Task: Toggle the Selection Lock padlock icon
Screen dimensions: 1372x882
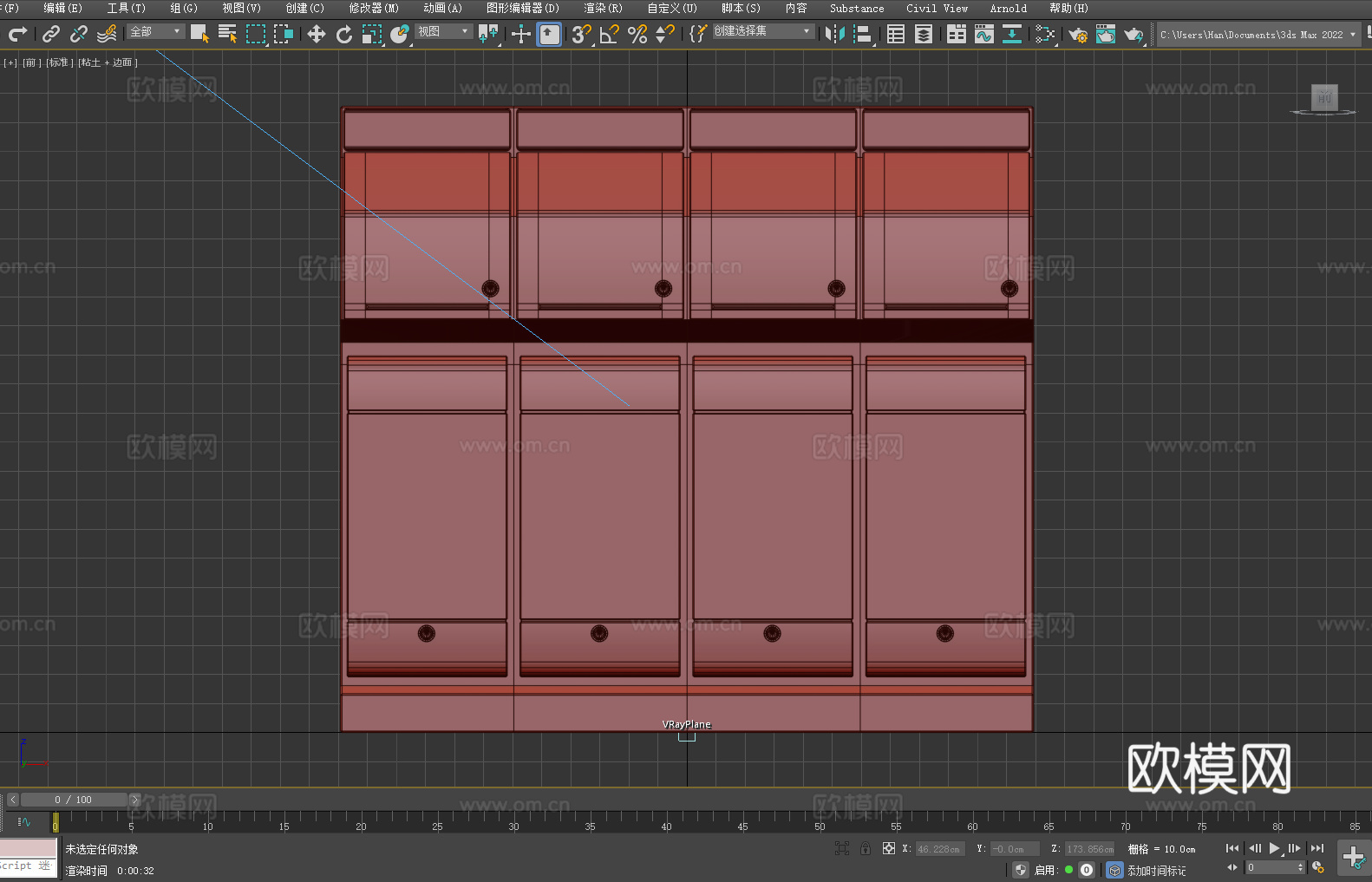Action: [866, 849]
